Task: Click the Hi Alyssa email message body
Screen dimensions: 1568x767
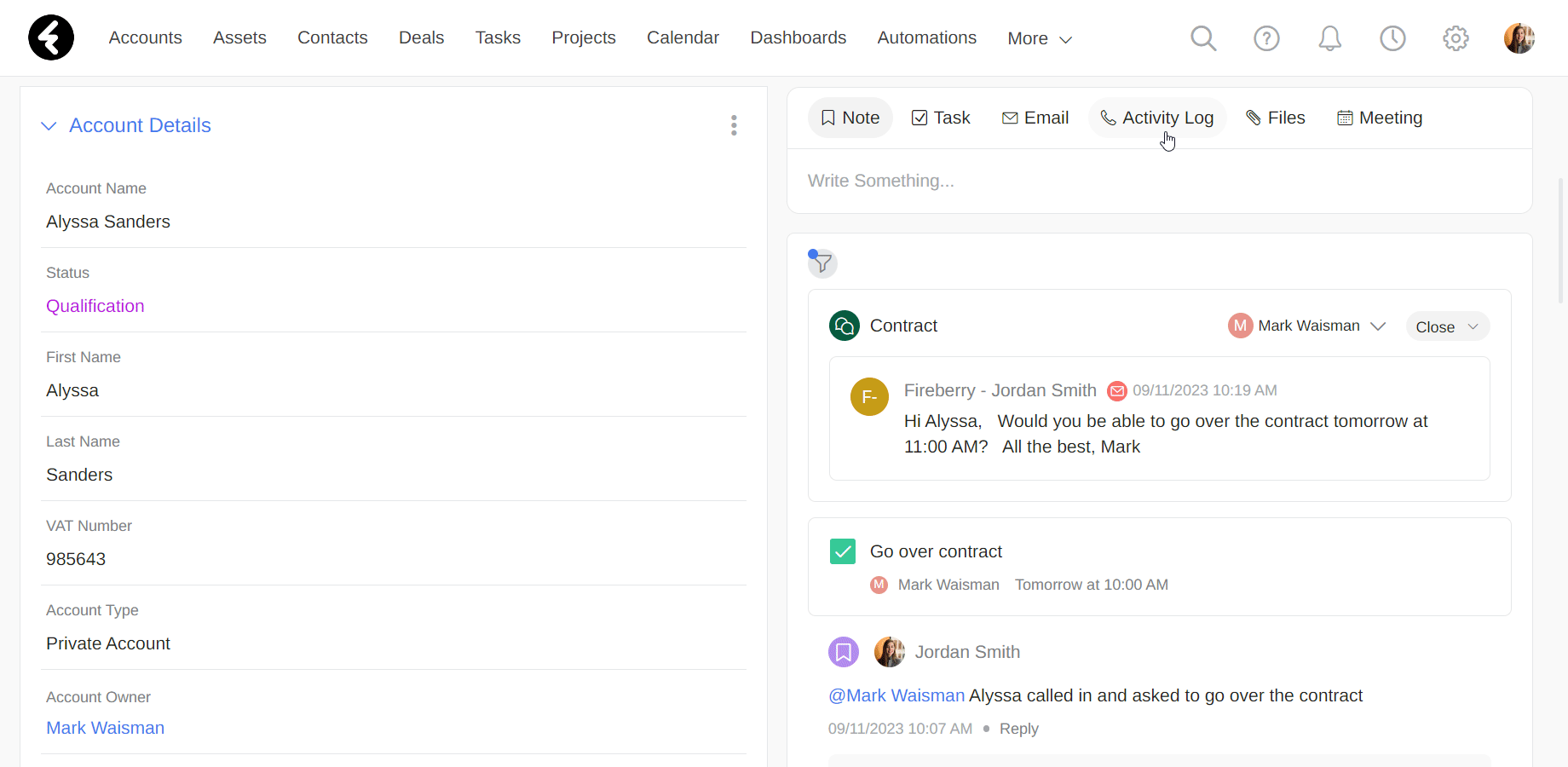Action: pos(1166,434)
